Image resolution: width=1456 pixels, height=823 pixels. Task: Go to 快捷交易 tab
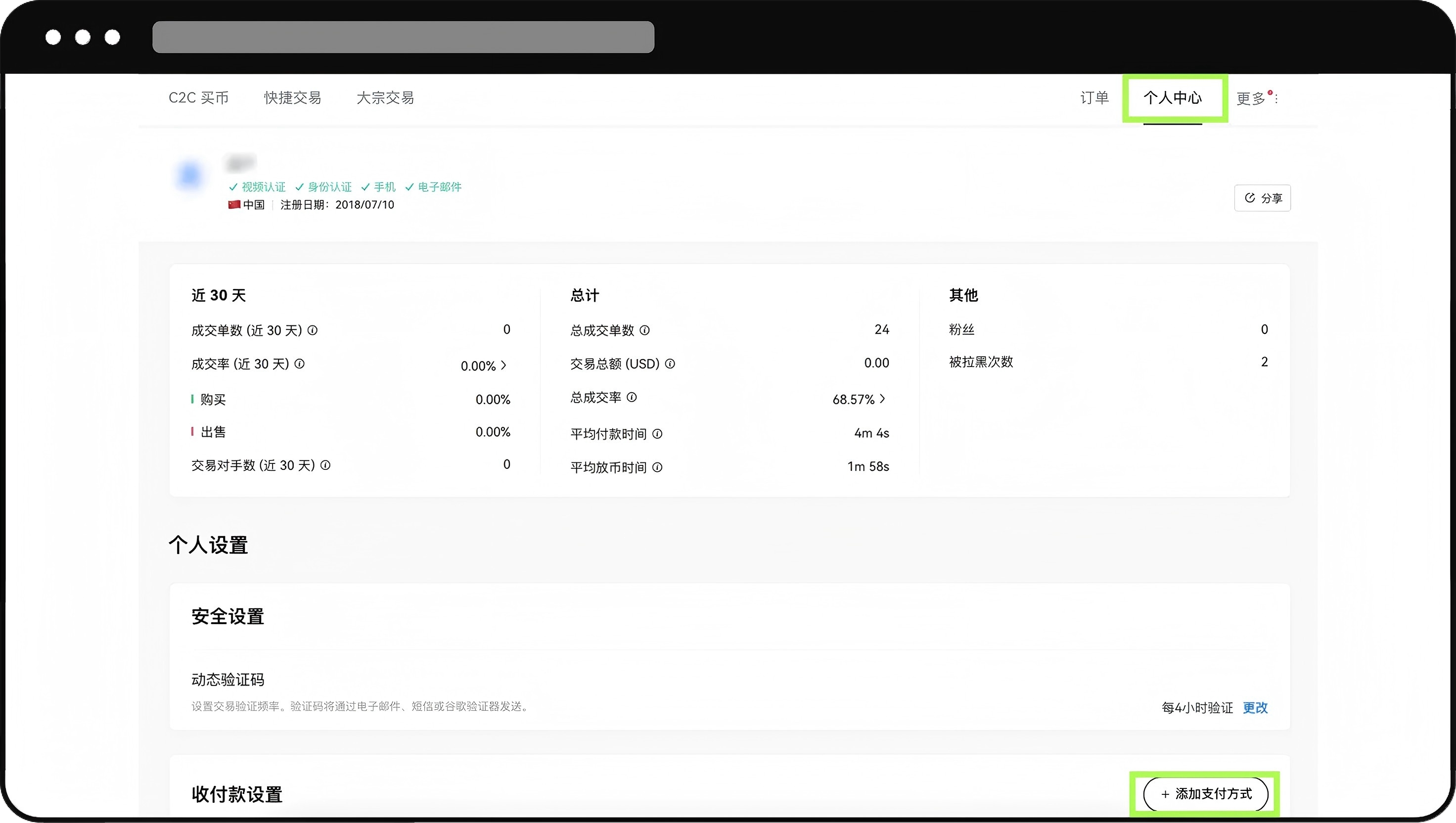point(292,98)
